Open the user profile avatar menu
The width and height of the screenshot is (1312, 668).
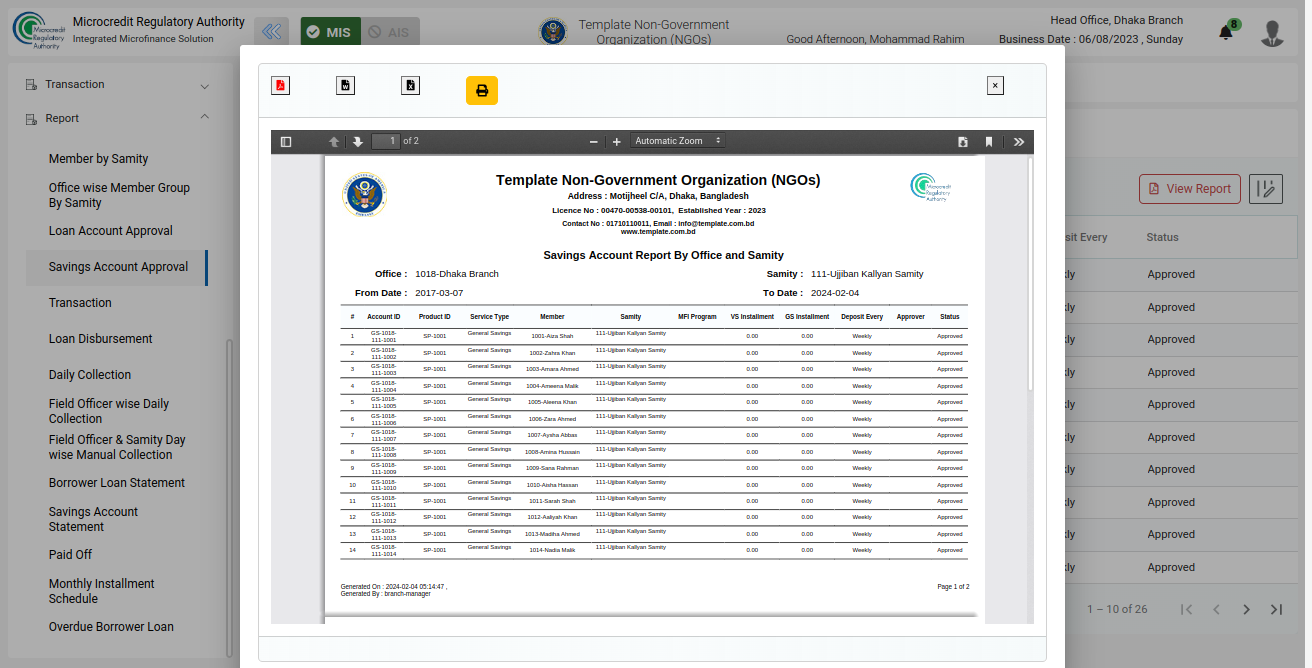pyautogui.click(x=1272, y=33)
